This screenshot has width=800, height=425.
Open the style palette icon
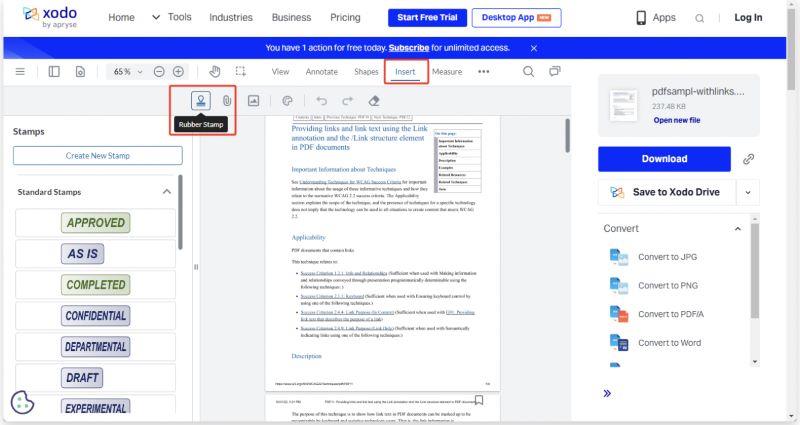click(x=287, y=100)
